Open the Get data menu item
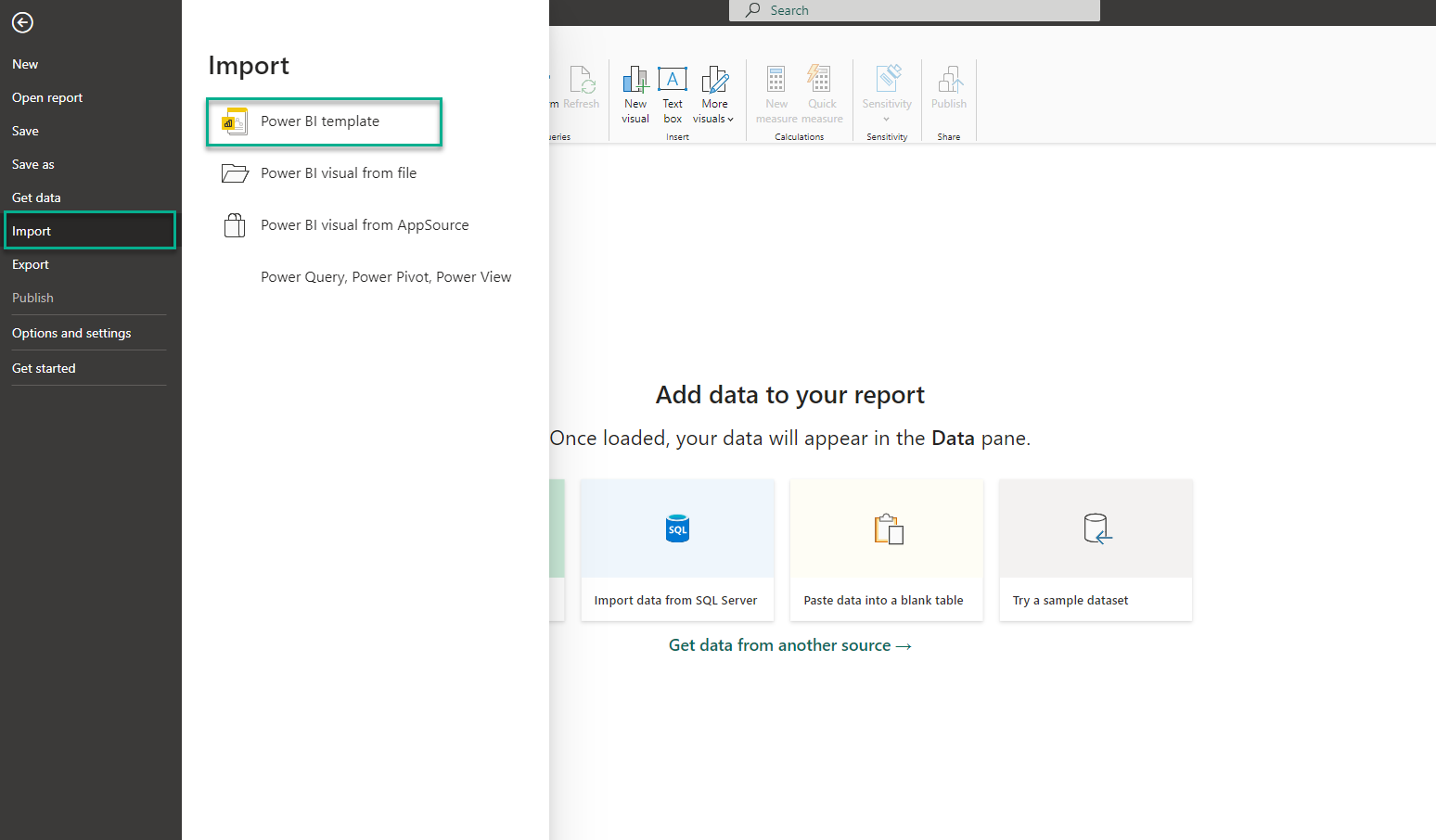This screenshot has height=840, width=1436. 36,197
